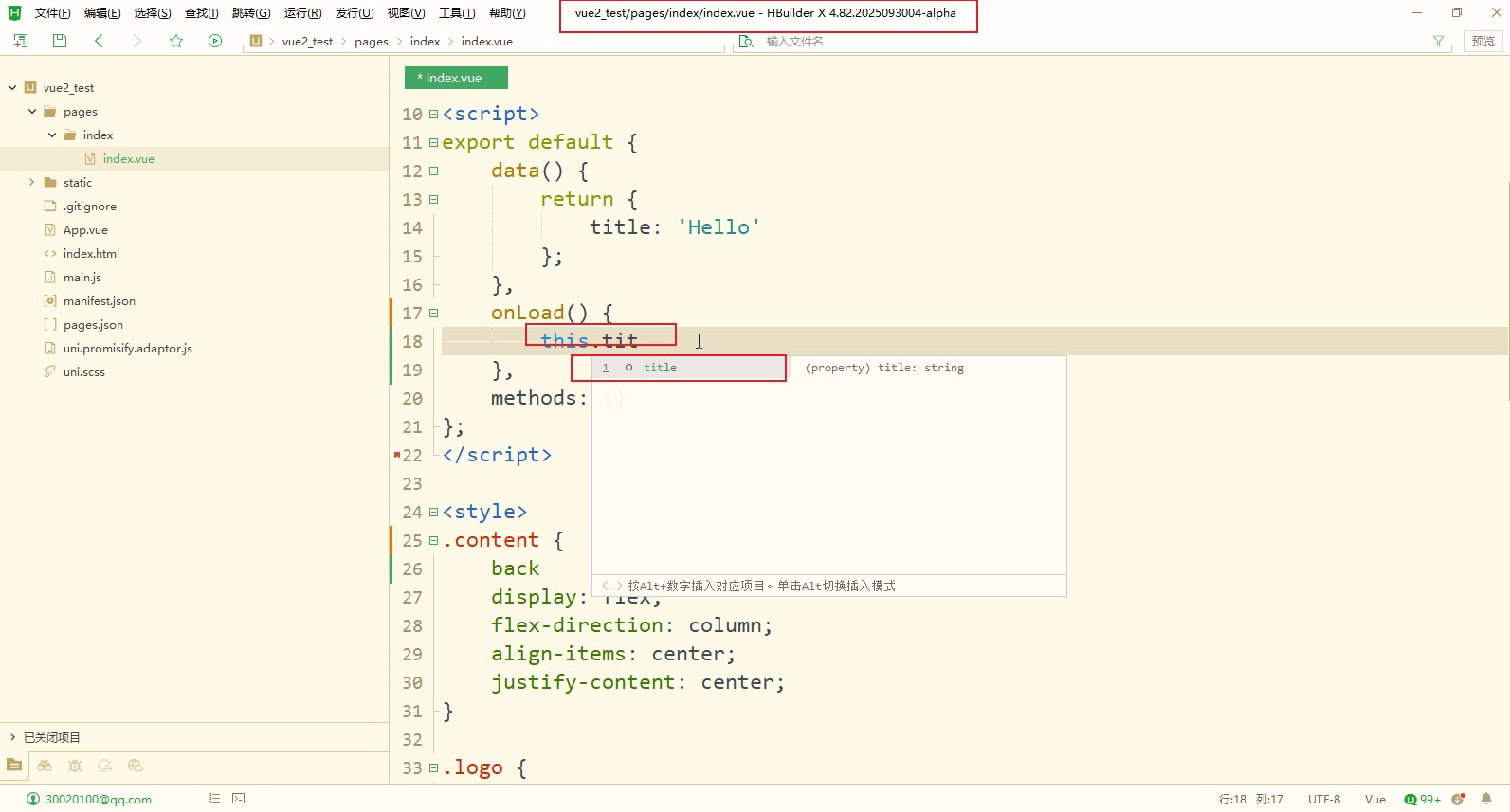Open the debug bug icon panel
Viewport: 1510px width, 812px height.
[x=75, y=766]
